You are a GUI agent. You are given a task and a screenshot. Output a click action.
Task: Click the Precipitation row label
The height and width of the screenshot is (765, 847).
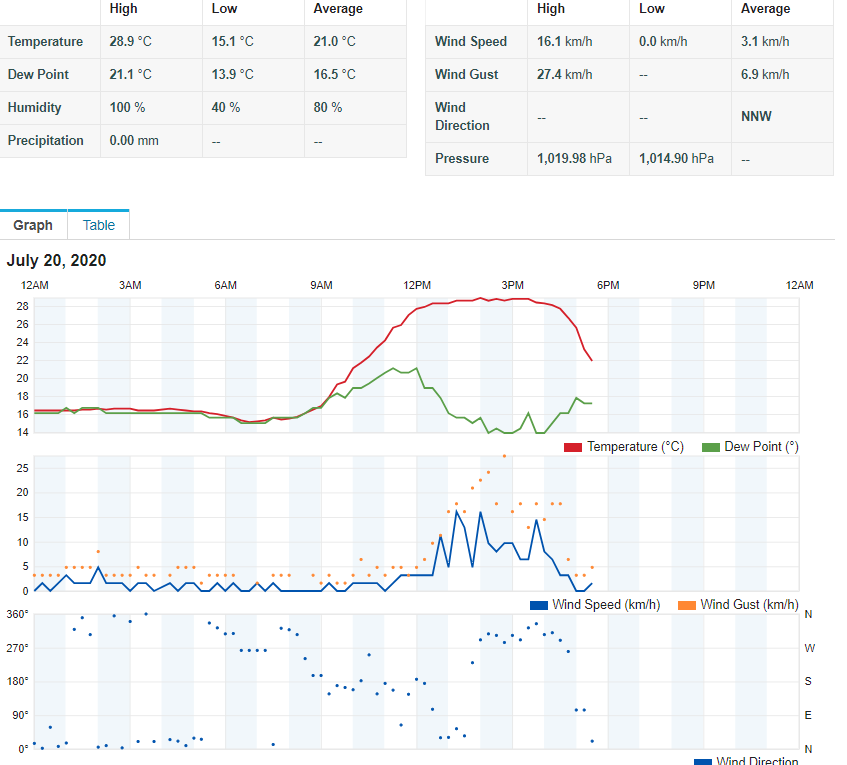[x=45, y=140]
